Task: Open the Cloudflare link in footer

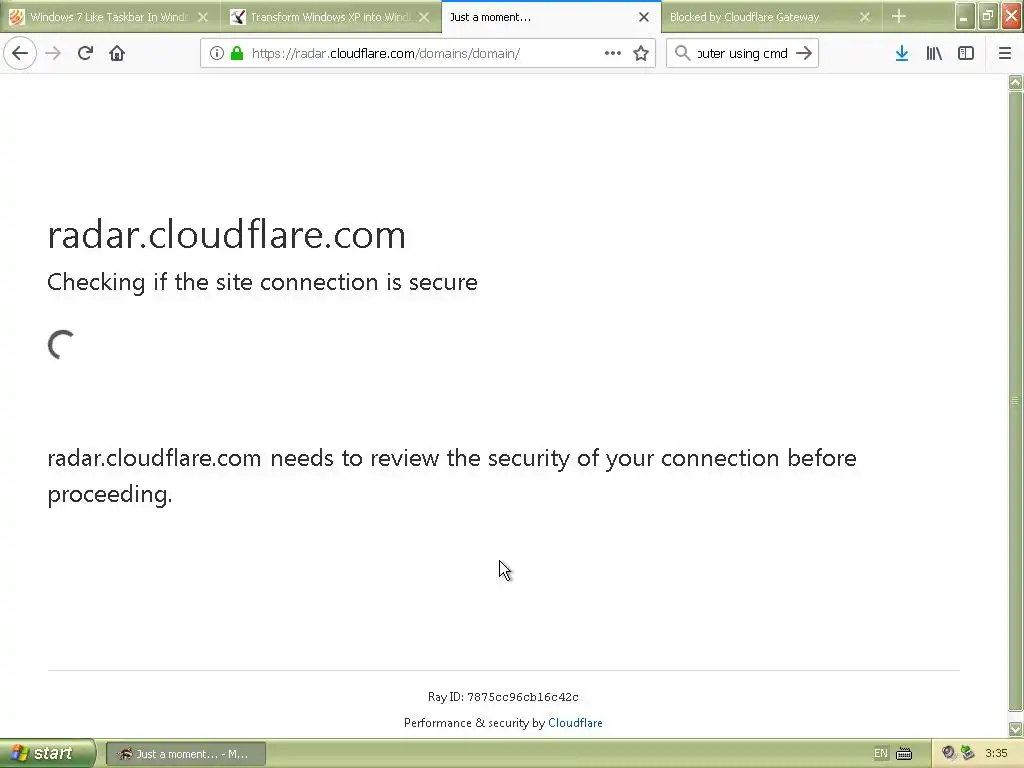Action: pyautogui.click(x=575, y=723)
